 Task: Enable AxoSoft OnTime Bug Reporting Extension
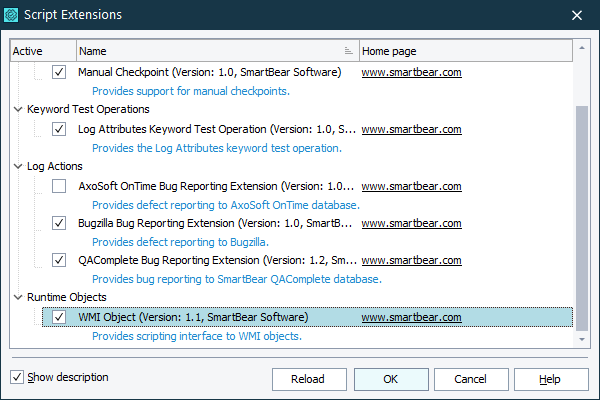pos(59,186)
